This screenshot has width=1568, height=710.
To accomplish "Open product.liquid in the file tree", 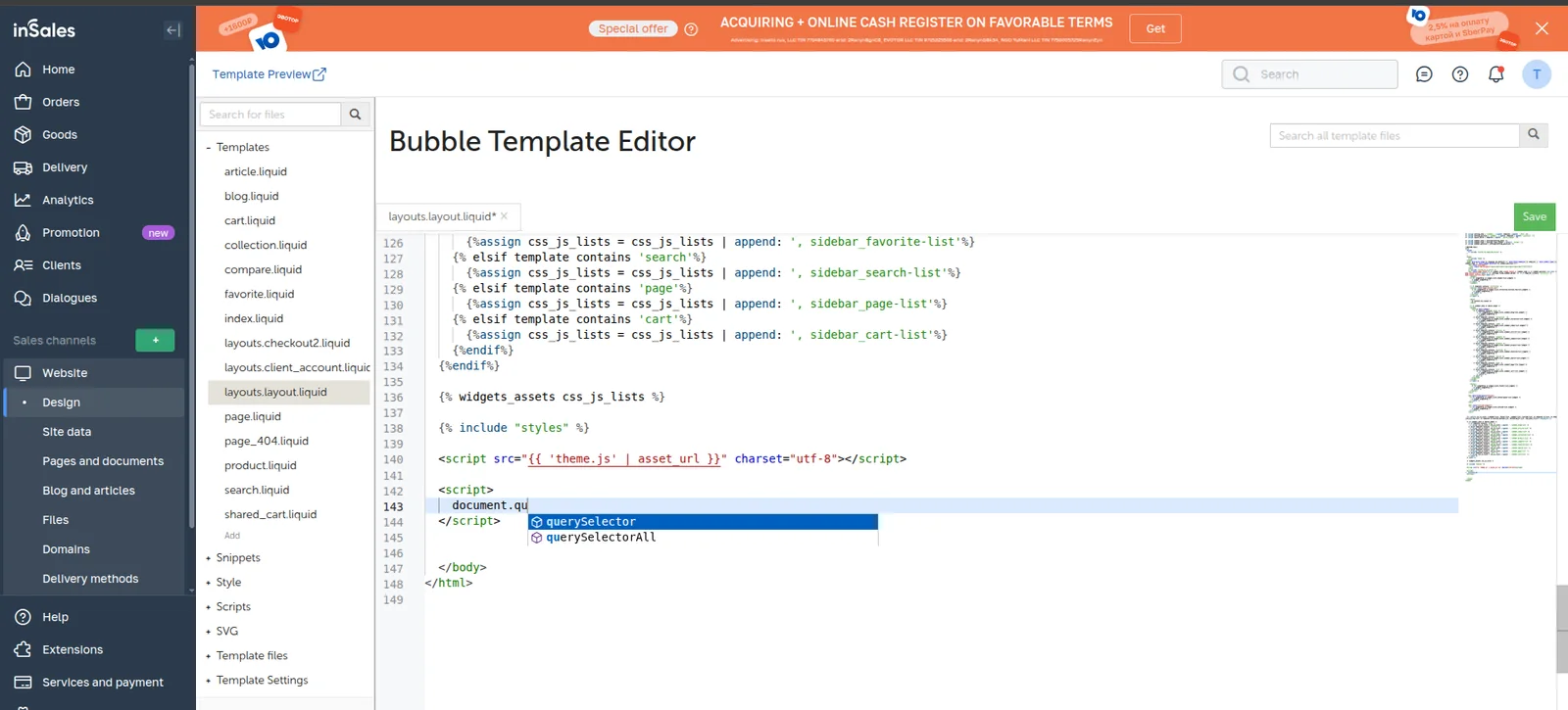I will 261,465.
